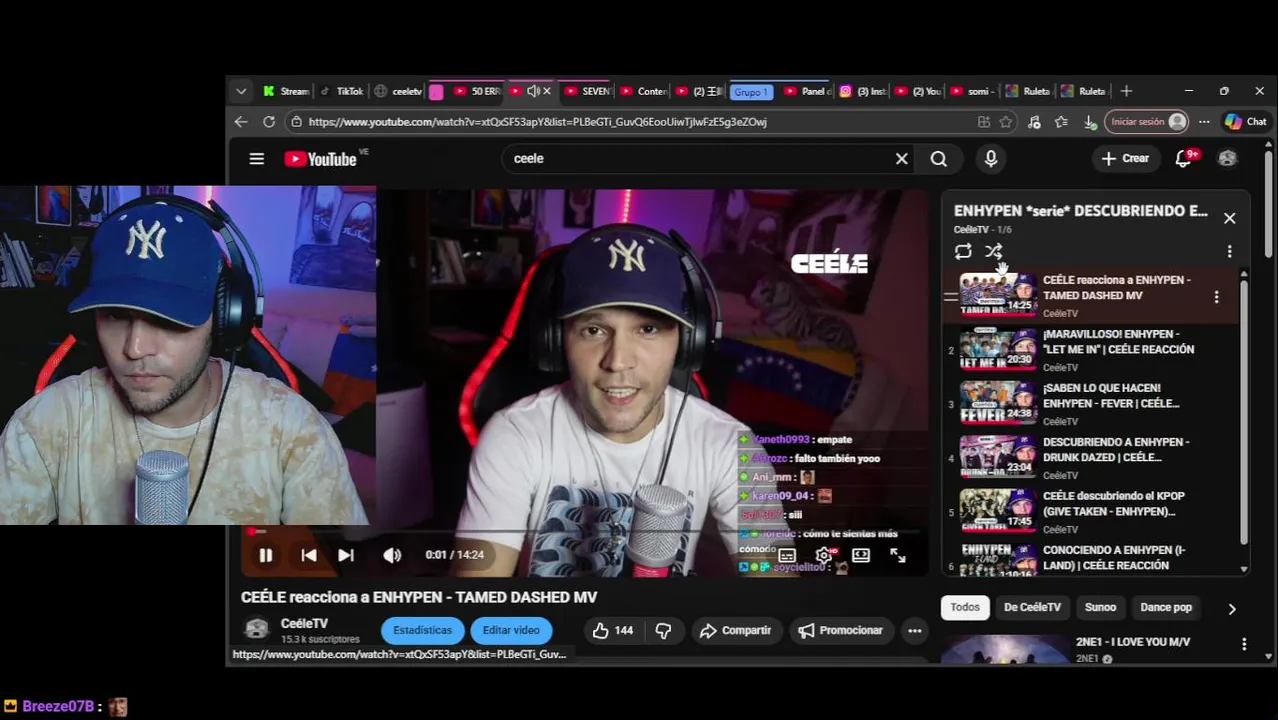This screenshot has width=1278, height=720.
Task: Skip to next video in playlist
Action: pos(346,555)
